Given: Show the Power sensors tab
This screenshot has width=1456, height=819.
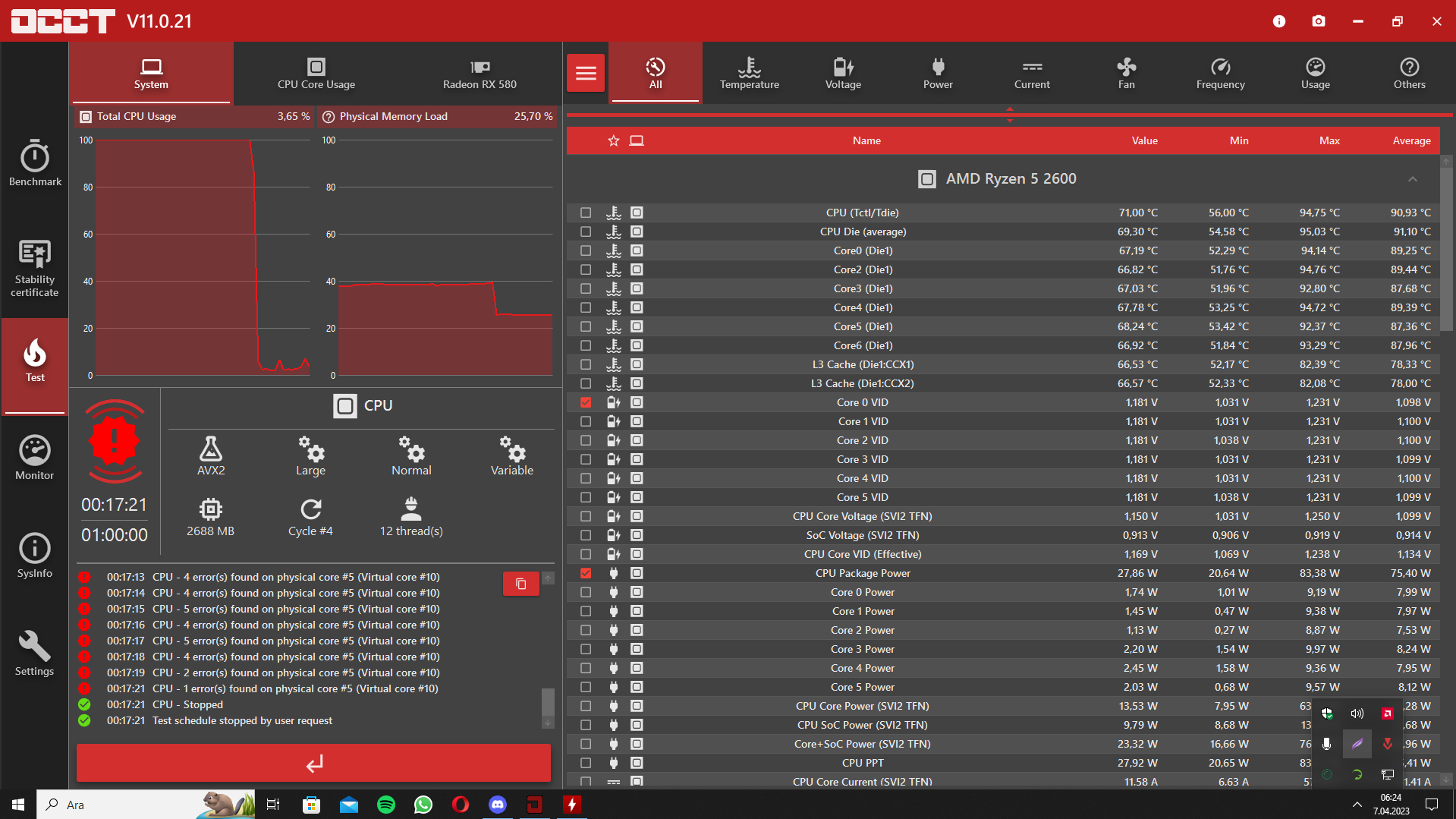Looking at the screenshot, I should click(x=938, y=73).
